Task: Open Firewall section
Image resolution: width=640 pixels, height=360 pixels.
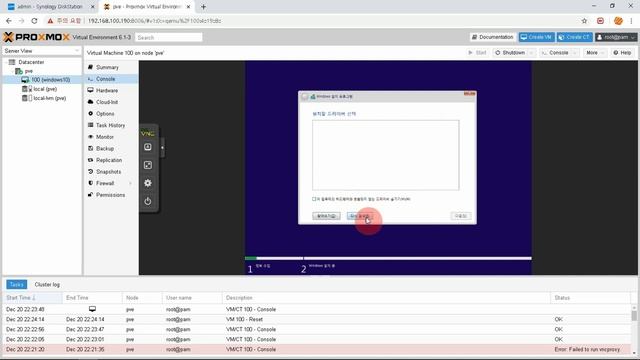Action: (105, 183)
